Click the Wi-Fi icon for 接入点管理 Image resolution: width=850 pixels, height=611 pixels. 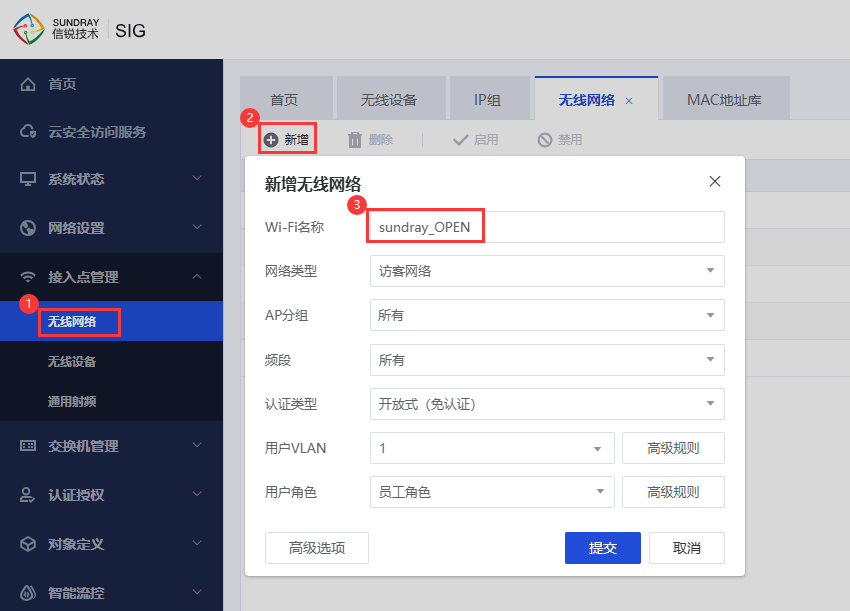click(28, 277)
